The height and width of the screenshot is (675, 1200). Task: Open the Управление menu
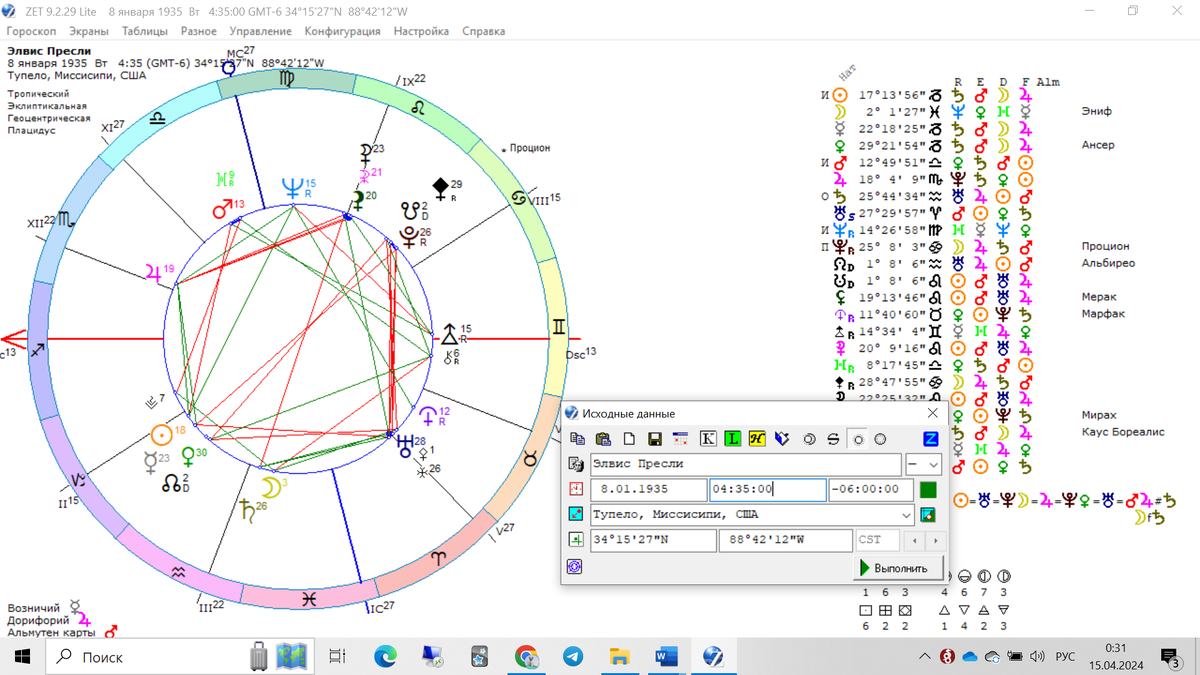coord(261,31)
